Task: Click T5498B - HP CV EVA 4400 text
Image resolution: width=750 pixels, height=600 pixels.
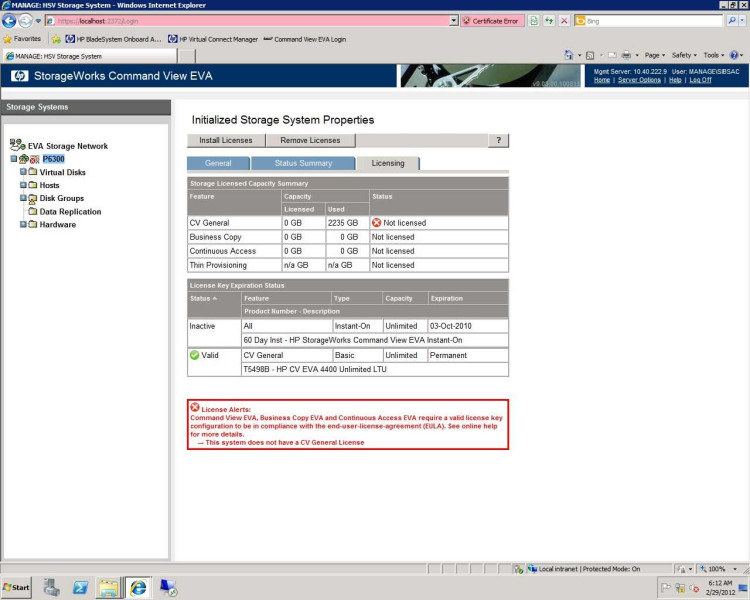Action: pos(315,369)
